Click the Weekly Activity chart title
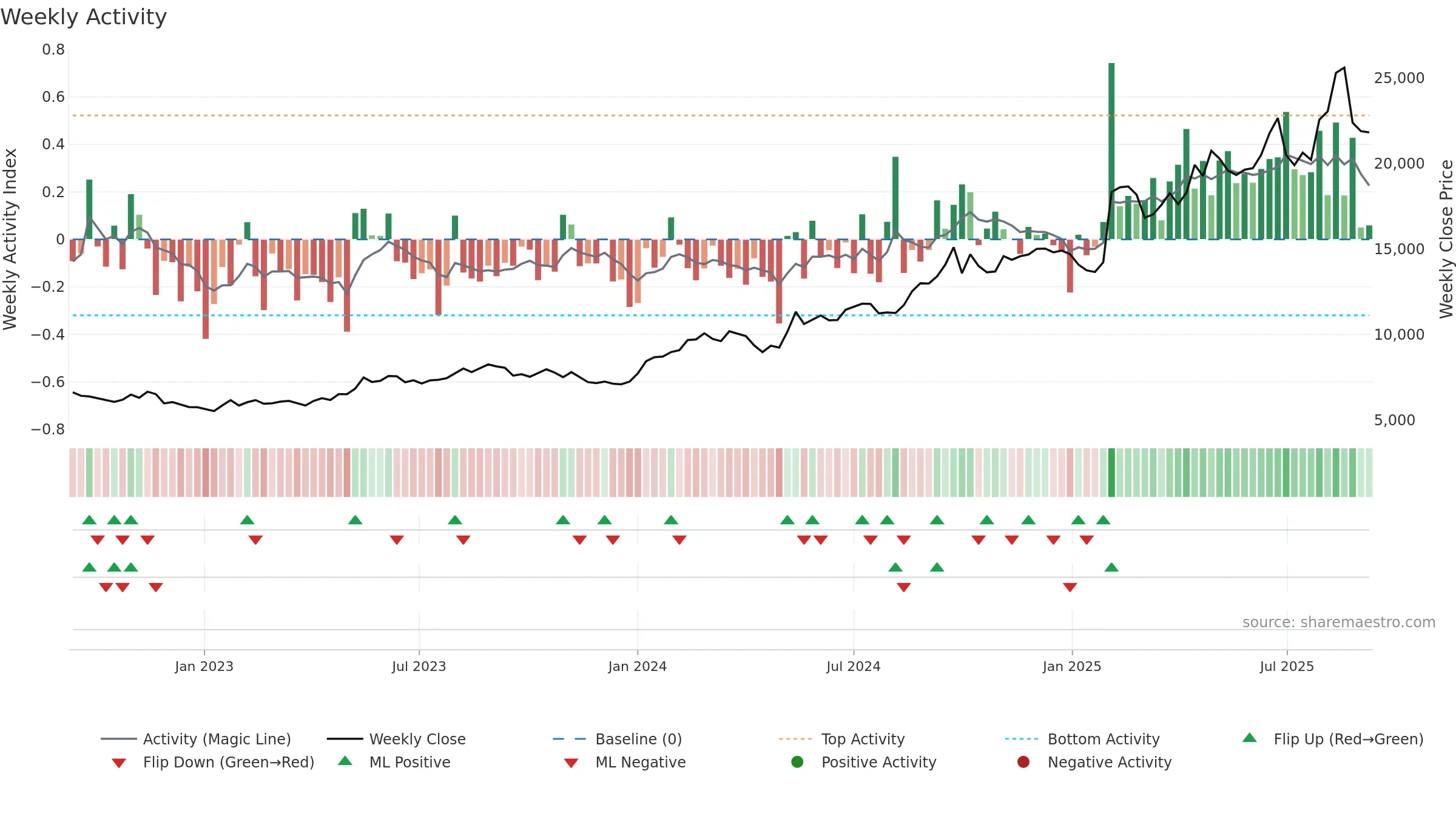This screenshot has height=819, width=1456. 84,17
